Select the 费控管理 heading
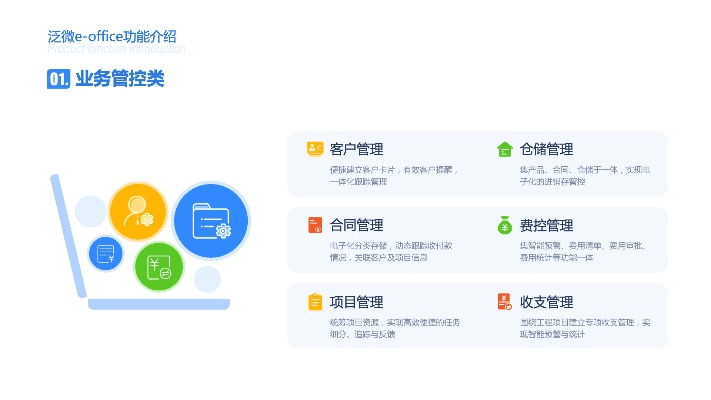Viewport: 711px width, 400px height. pos(546,225)
